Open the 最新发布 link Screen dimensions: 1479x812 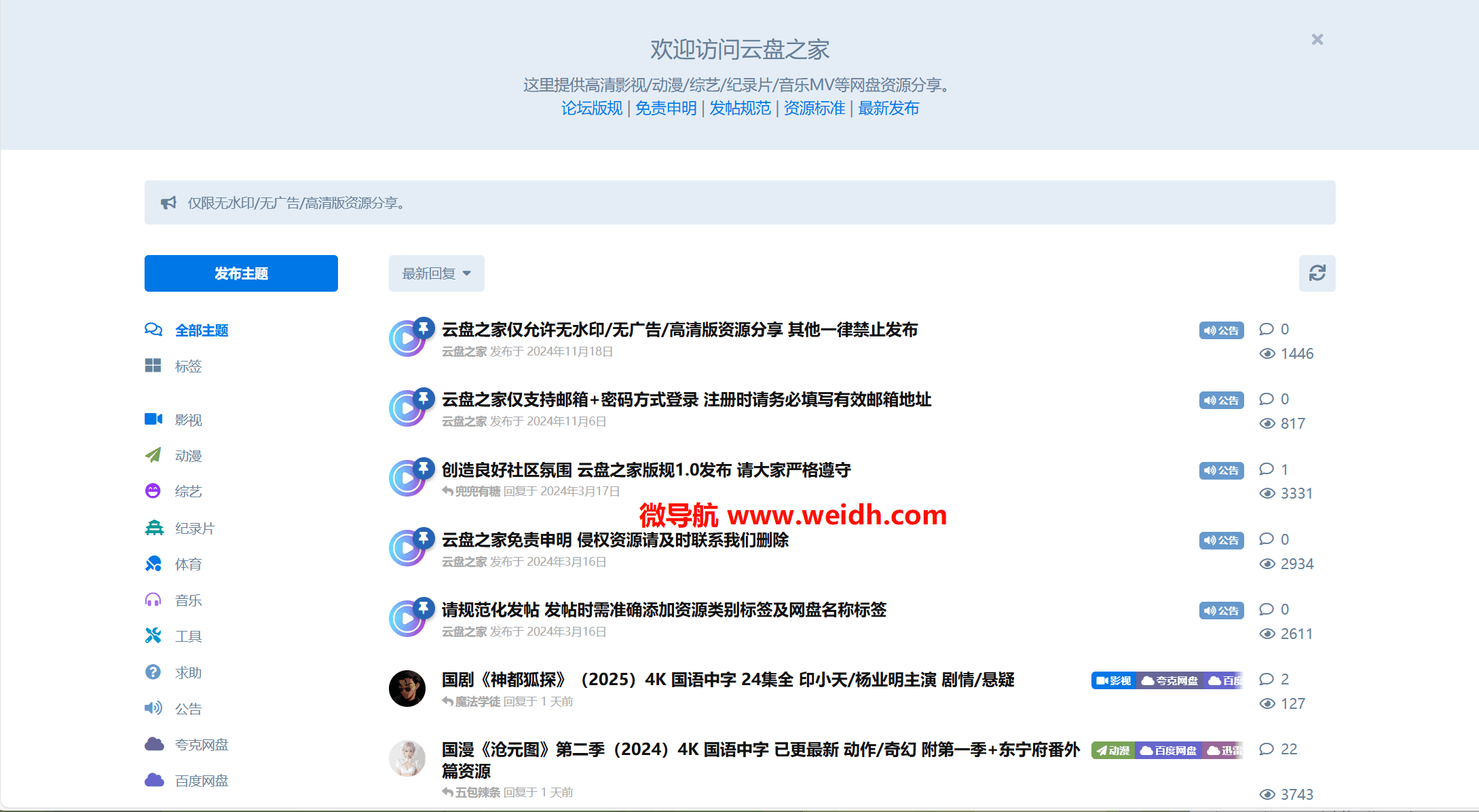pyautogui.click(x=888, y=109)
